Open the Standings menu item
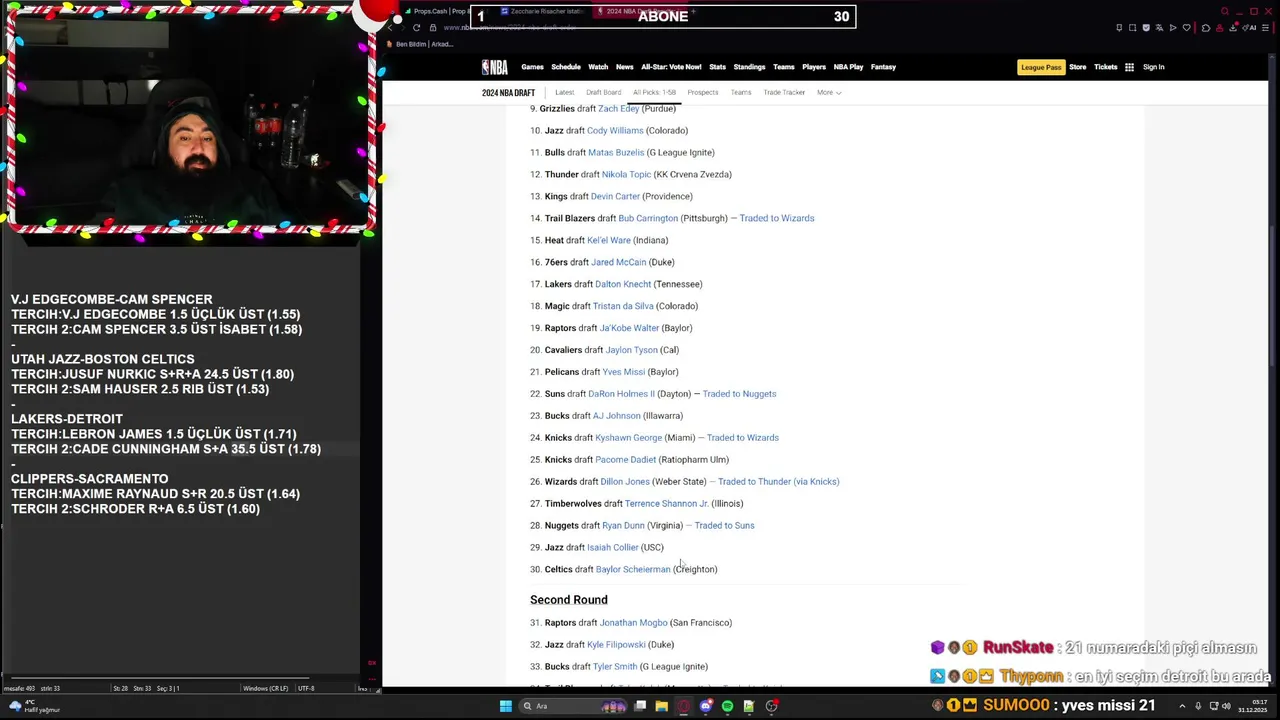The height and width of the screenshot is (720, 1280). (749, 67)
